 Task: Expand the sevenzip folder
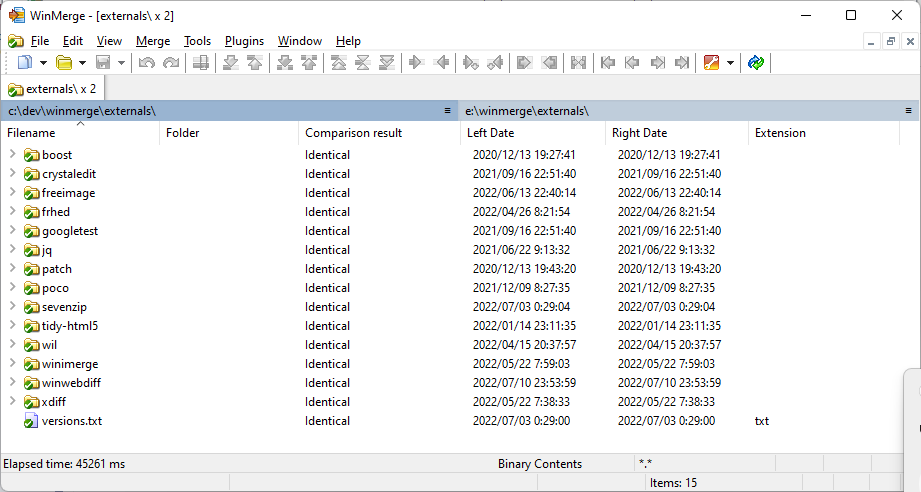(12, 306)
